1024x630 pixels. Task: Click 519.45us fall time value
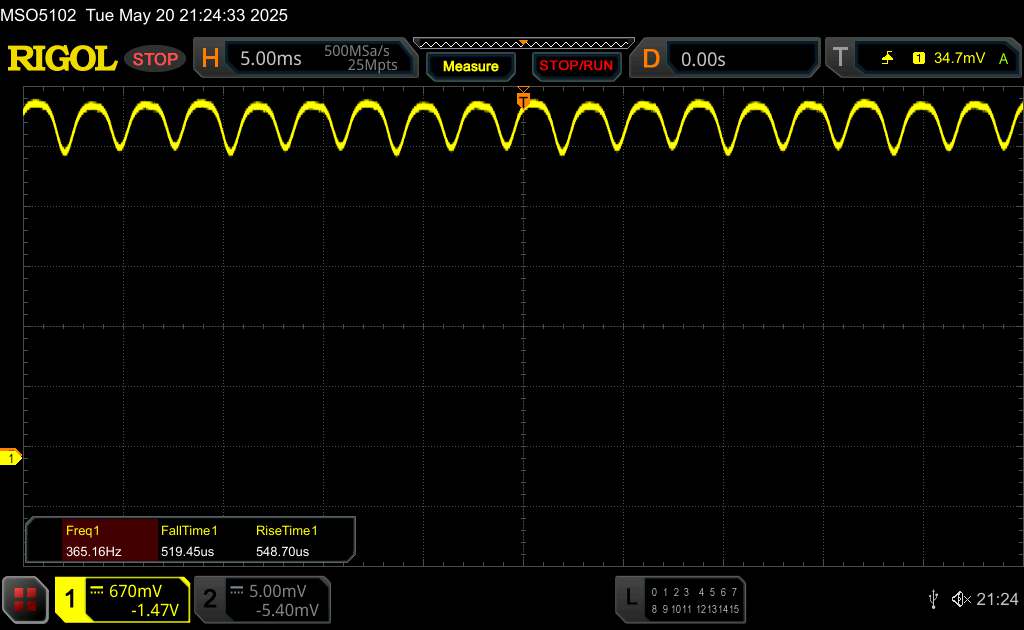click(x=187, y=552)
